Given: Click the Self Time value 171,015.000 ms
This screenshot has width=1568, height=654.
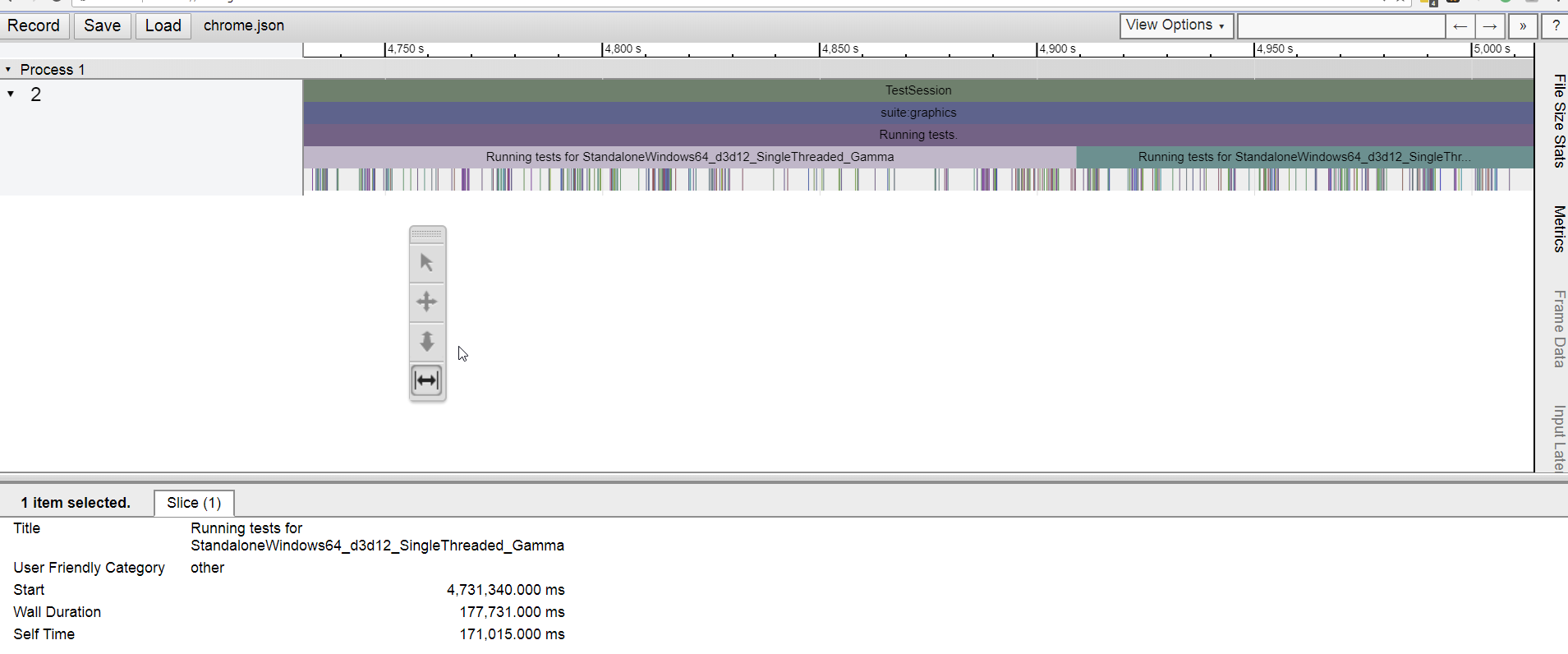Looking at the screenshot, I should [x=513, y=634].
